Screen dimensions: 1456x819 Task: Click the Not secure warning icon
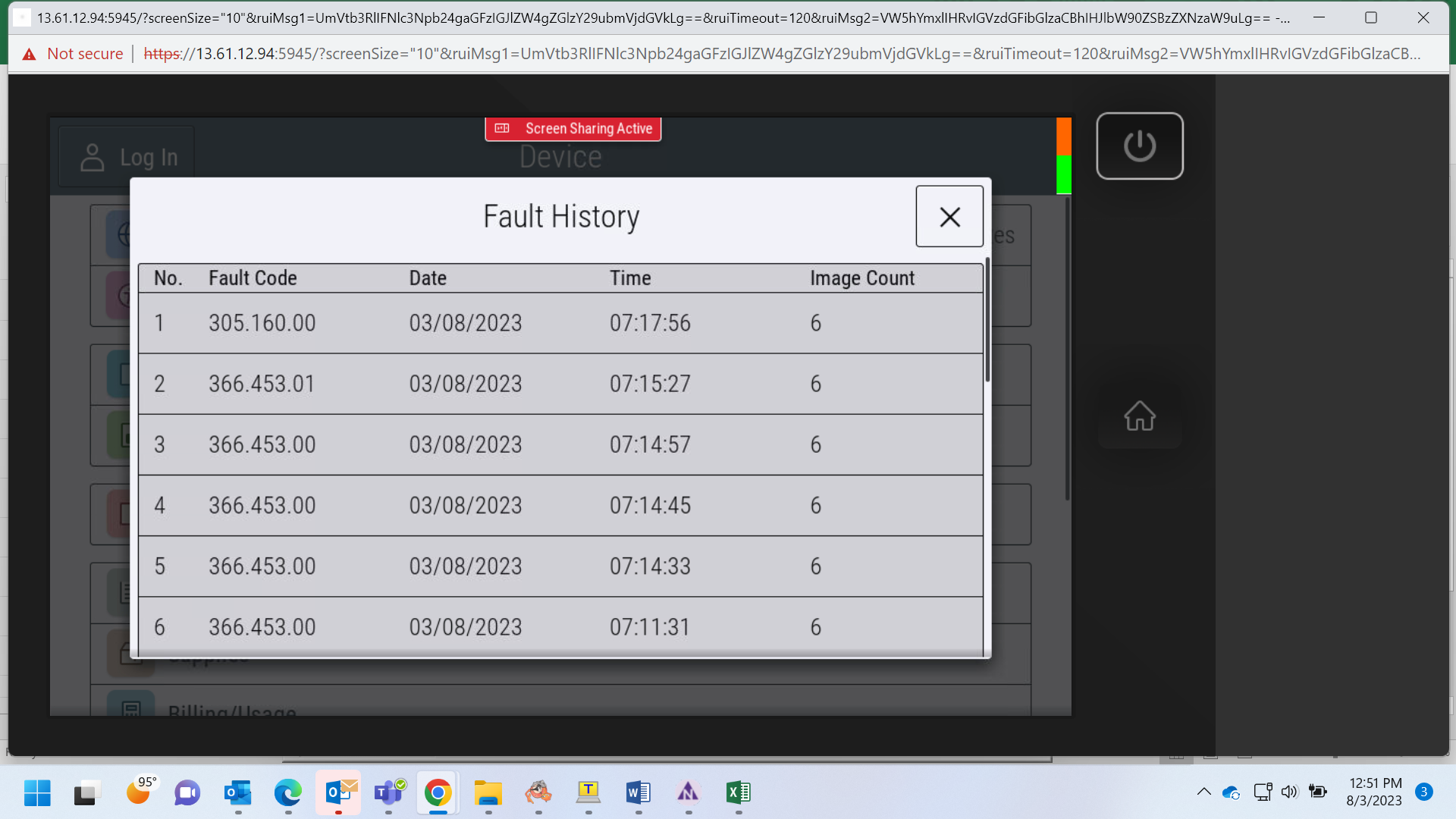coord(29,54)
